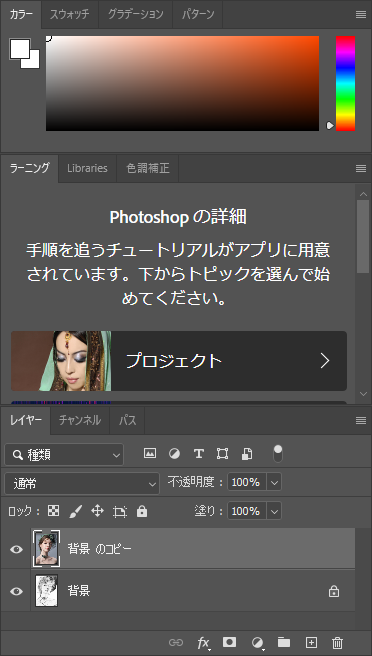Open the 通常 blend mode dropdown

pos(82,484)
